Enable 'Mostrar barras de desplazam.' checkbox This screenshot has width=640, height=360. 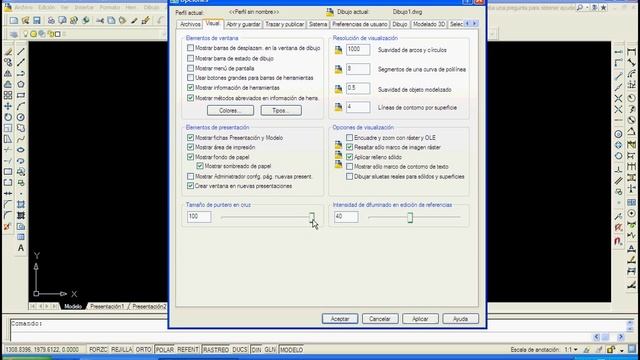click(190, 48)
